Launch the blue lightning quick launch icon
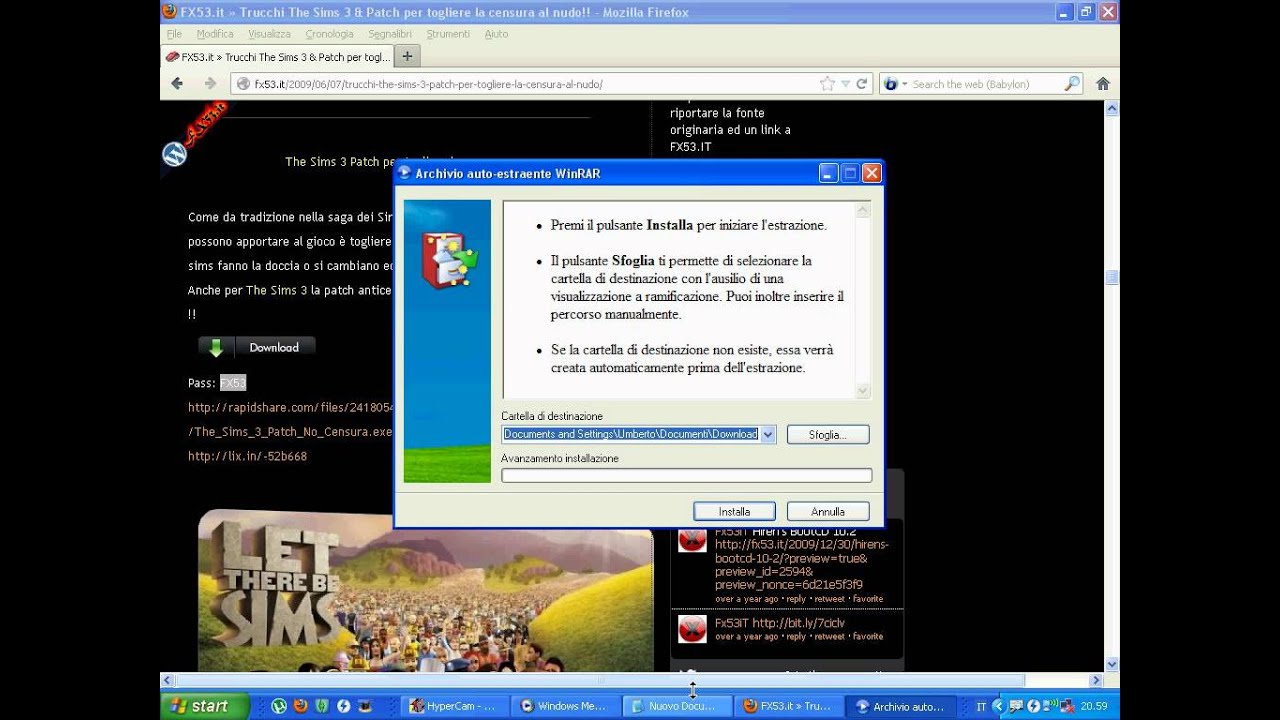Screen dimensions: 1280x720 click(x=344, y=706)
